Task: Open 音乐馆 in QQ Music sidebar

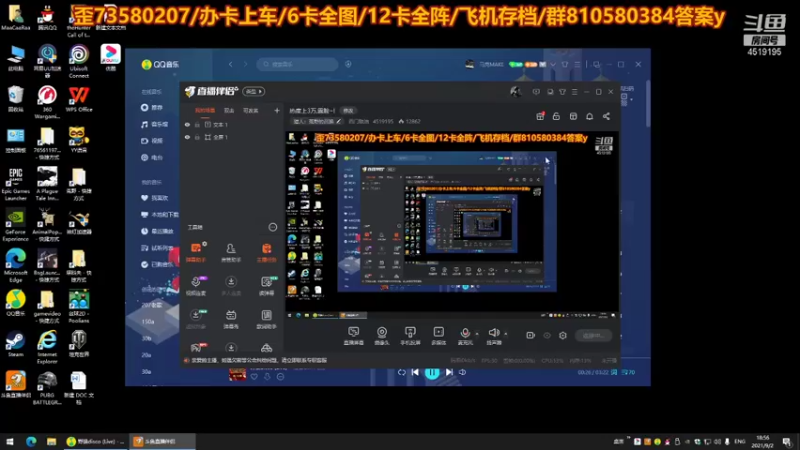Action: coord(155,124)
